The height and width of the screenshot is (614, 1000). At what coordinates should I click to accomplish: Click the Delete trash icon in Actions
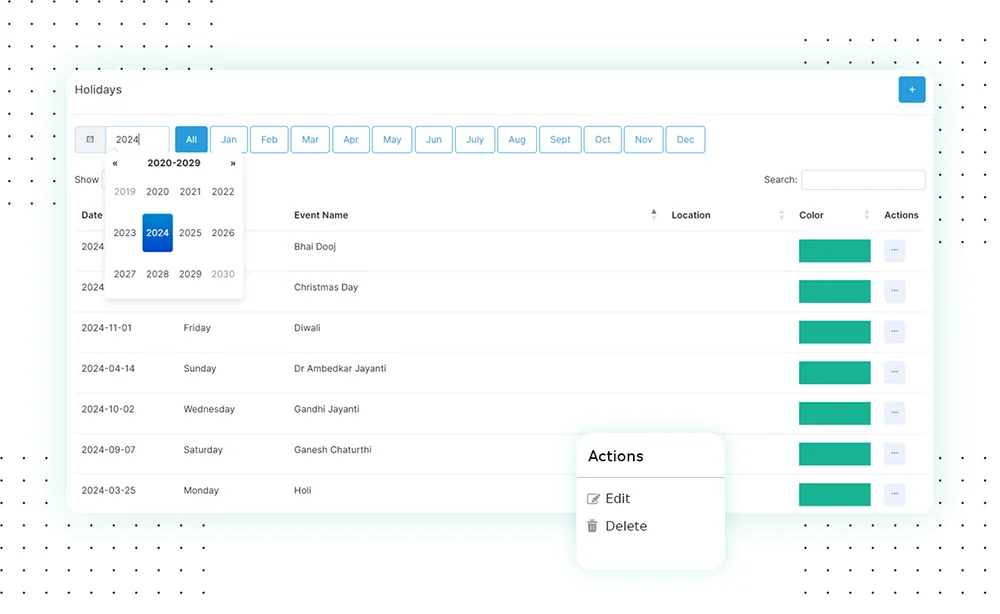[592, 526]
